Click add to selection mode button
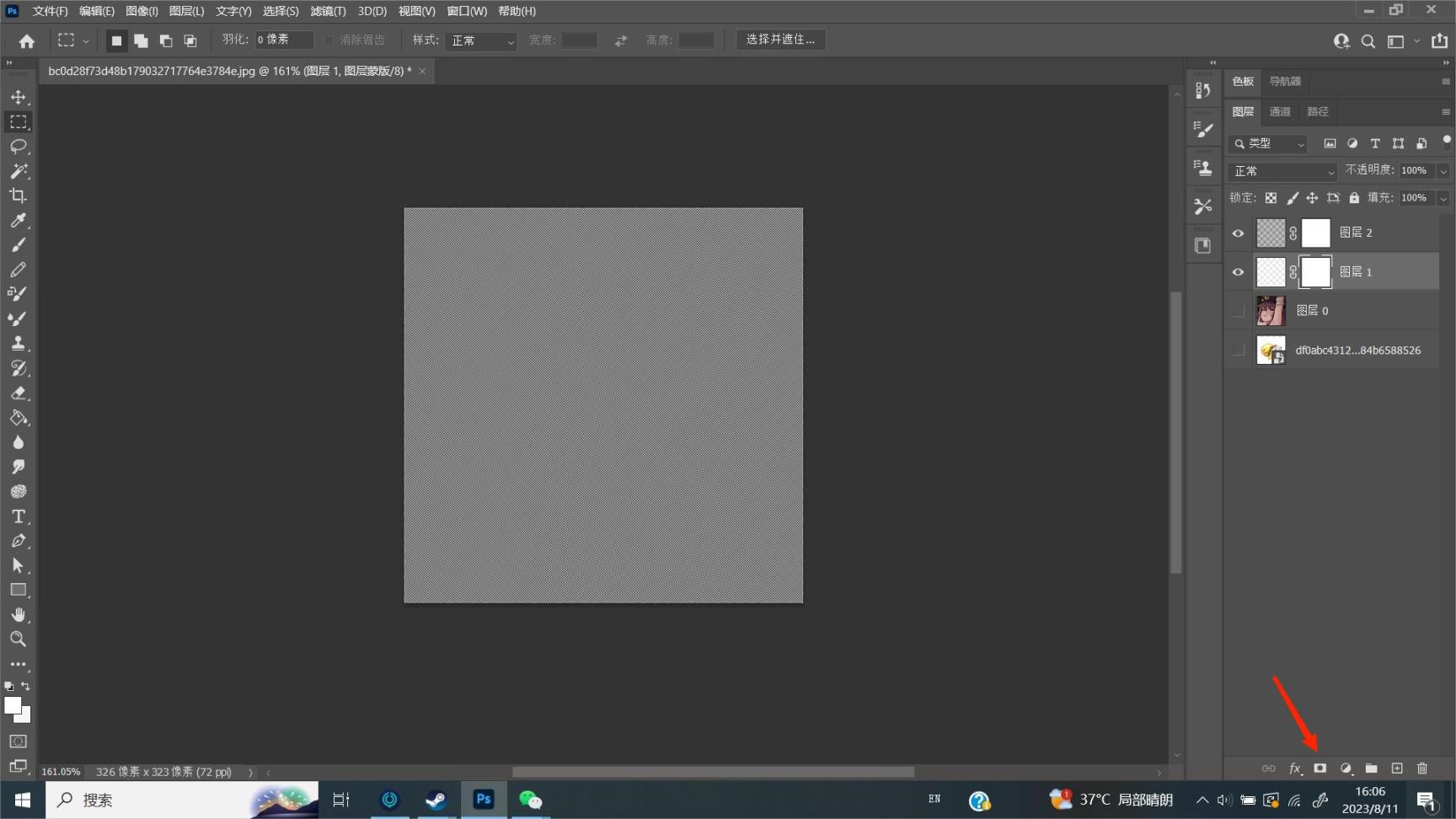 click(x=141, y=40)
